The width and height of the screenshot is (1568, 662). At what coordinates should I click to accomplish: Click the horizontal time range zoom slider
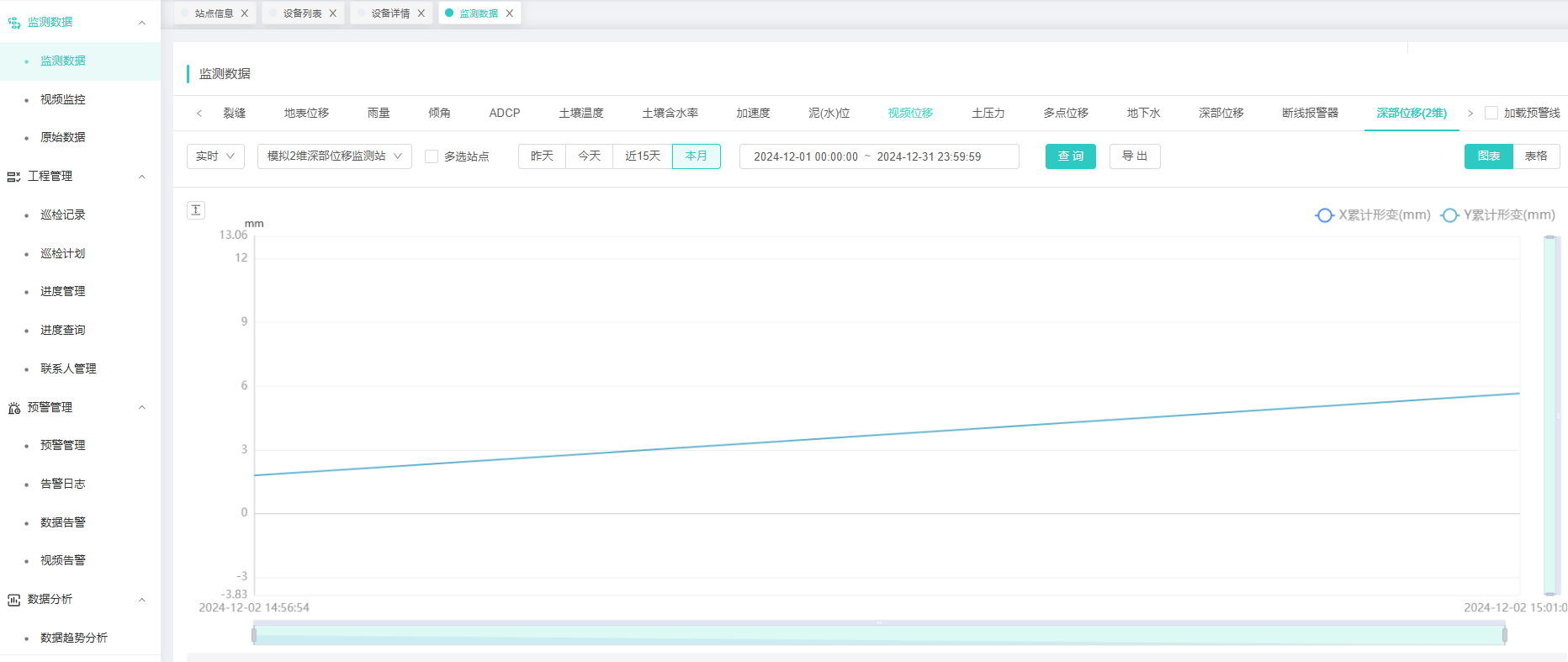(878, 634)
